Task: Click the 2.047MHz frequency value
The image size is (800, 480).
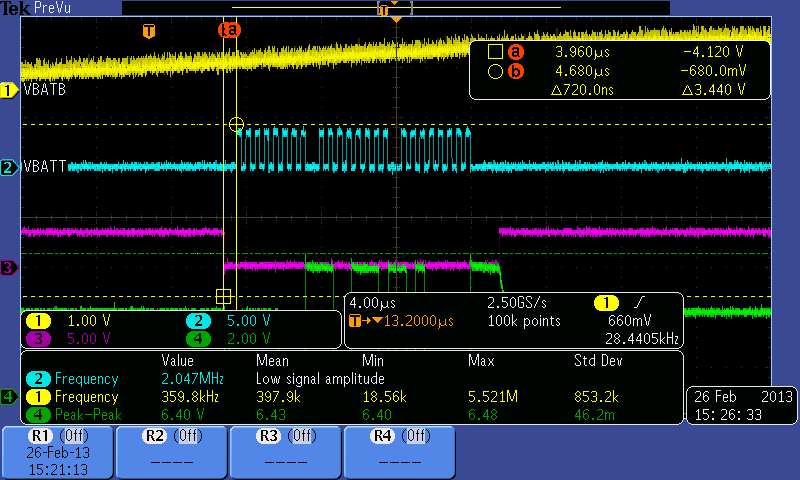Action: pyautogui.click(x=192, y=379)
